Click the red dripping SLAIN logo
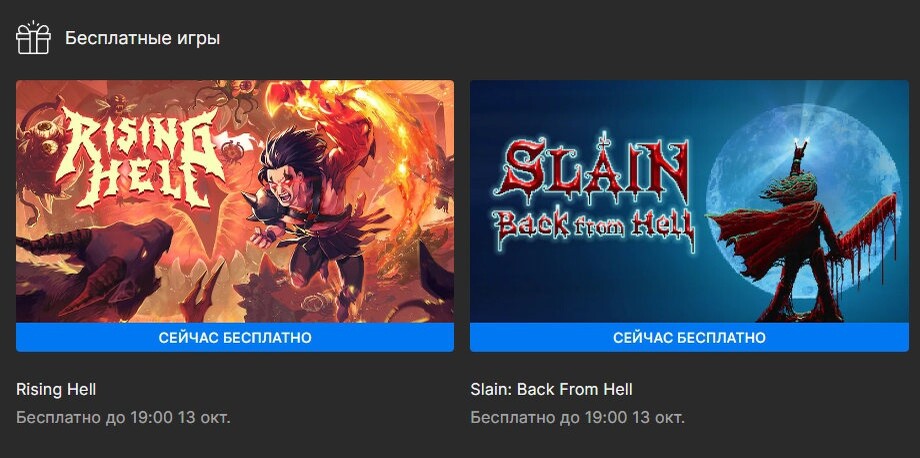This screenshot has width=920, height=458. 593,170
